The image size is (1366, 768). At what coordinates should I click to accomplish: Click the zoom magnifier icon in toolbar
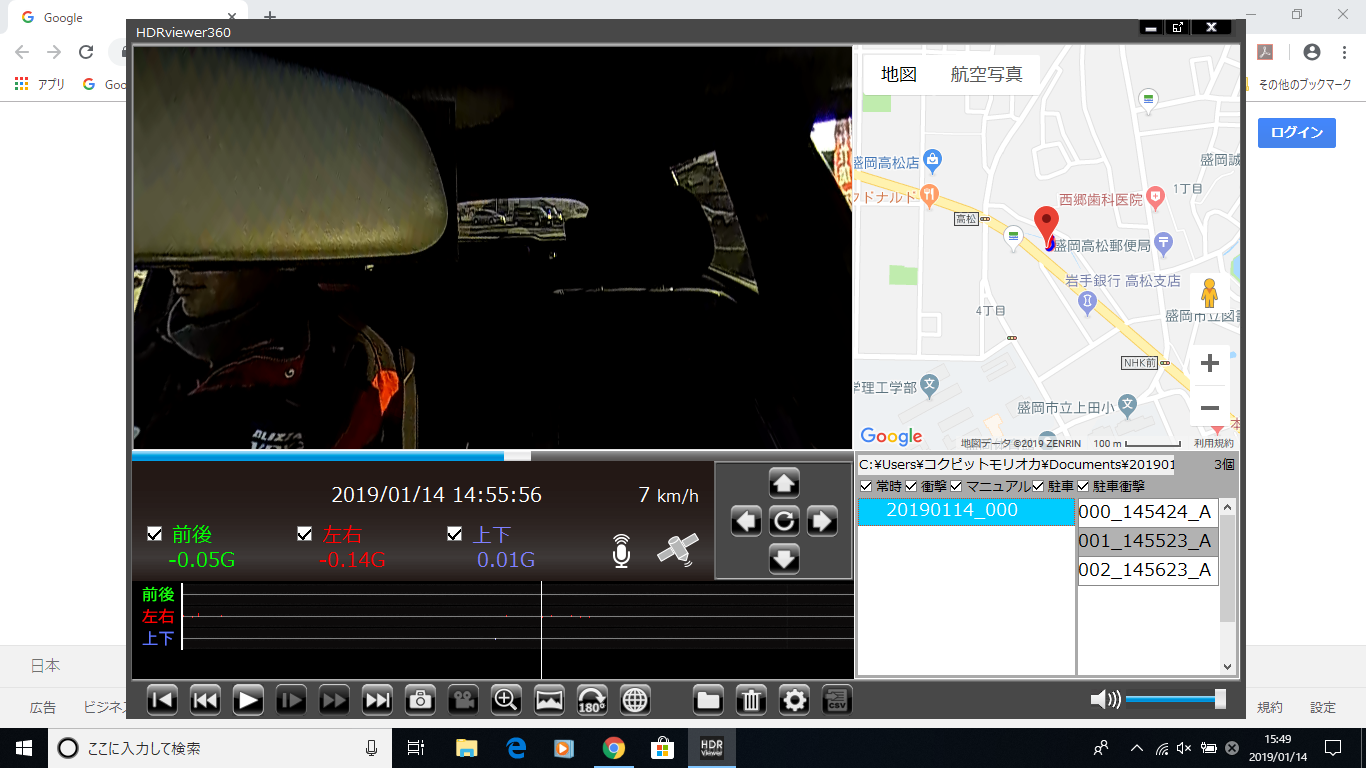click(506, 699)
